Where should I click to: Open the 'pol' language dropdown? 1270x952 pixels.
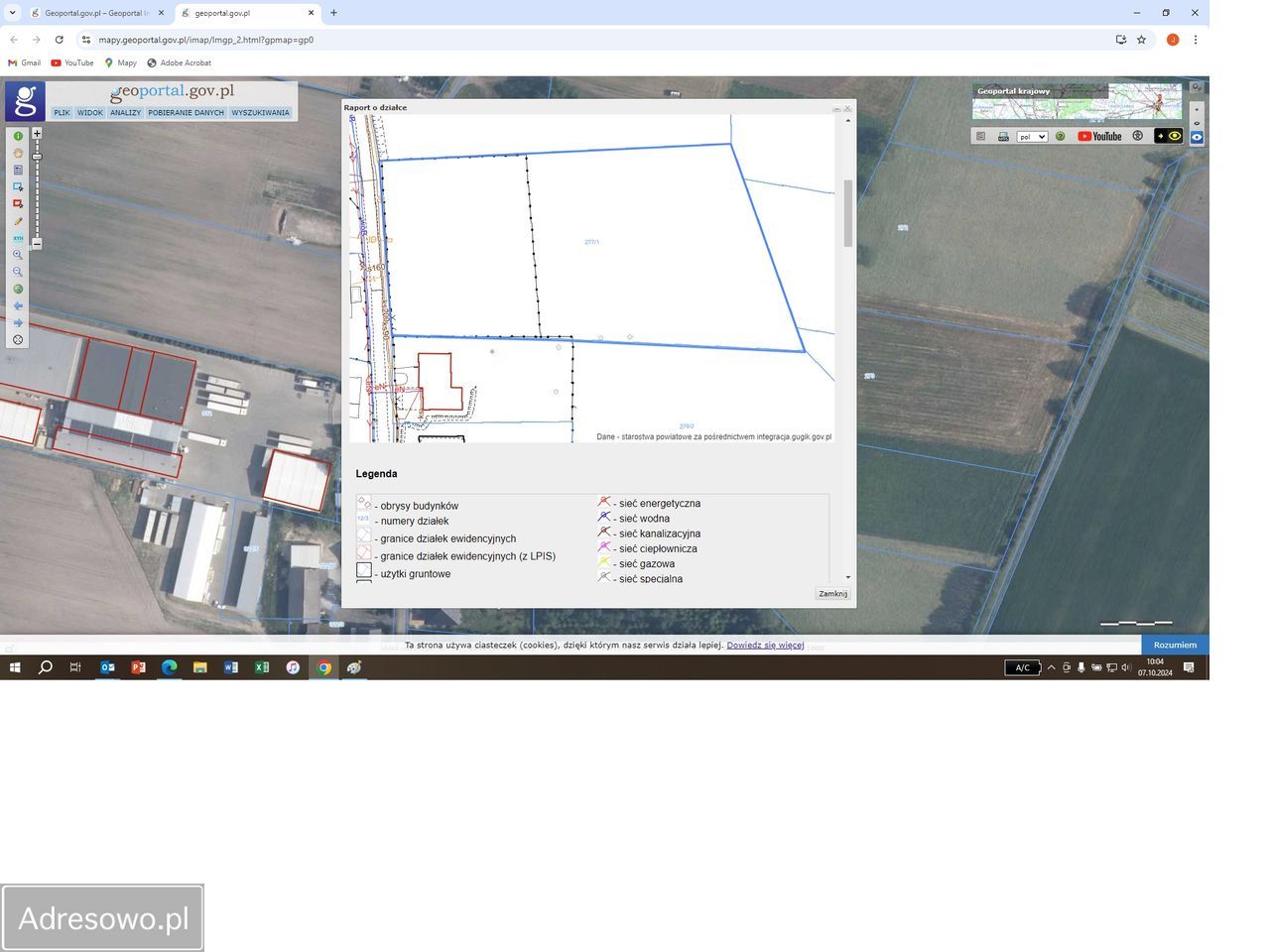coord(1032,137)
